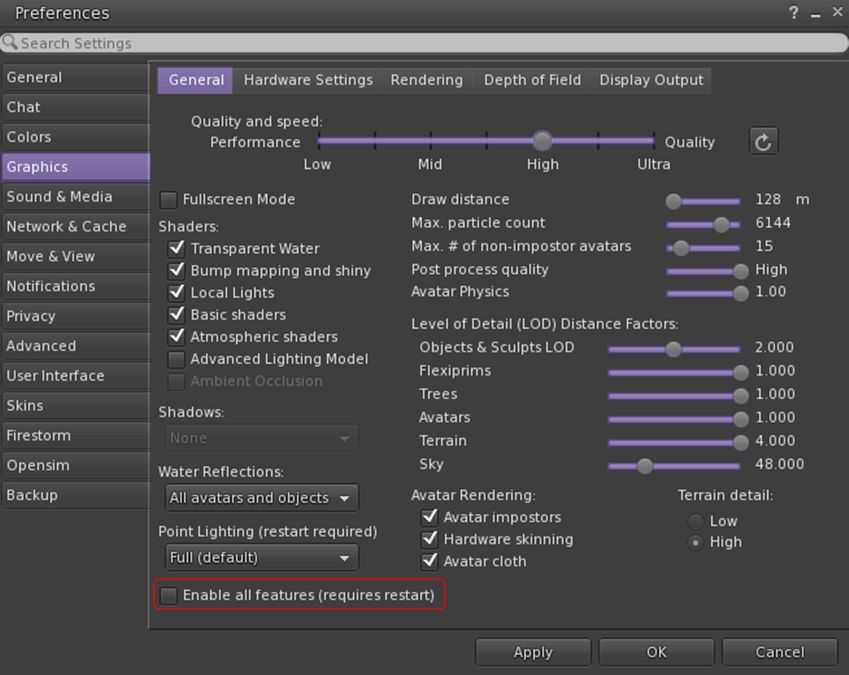The width and height of the screenshot is (849, 675).
Task: Select Low terrain detail
Action: click(696, 521)
